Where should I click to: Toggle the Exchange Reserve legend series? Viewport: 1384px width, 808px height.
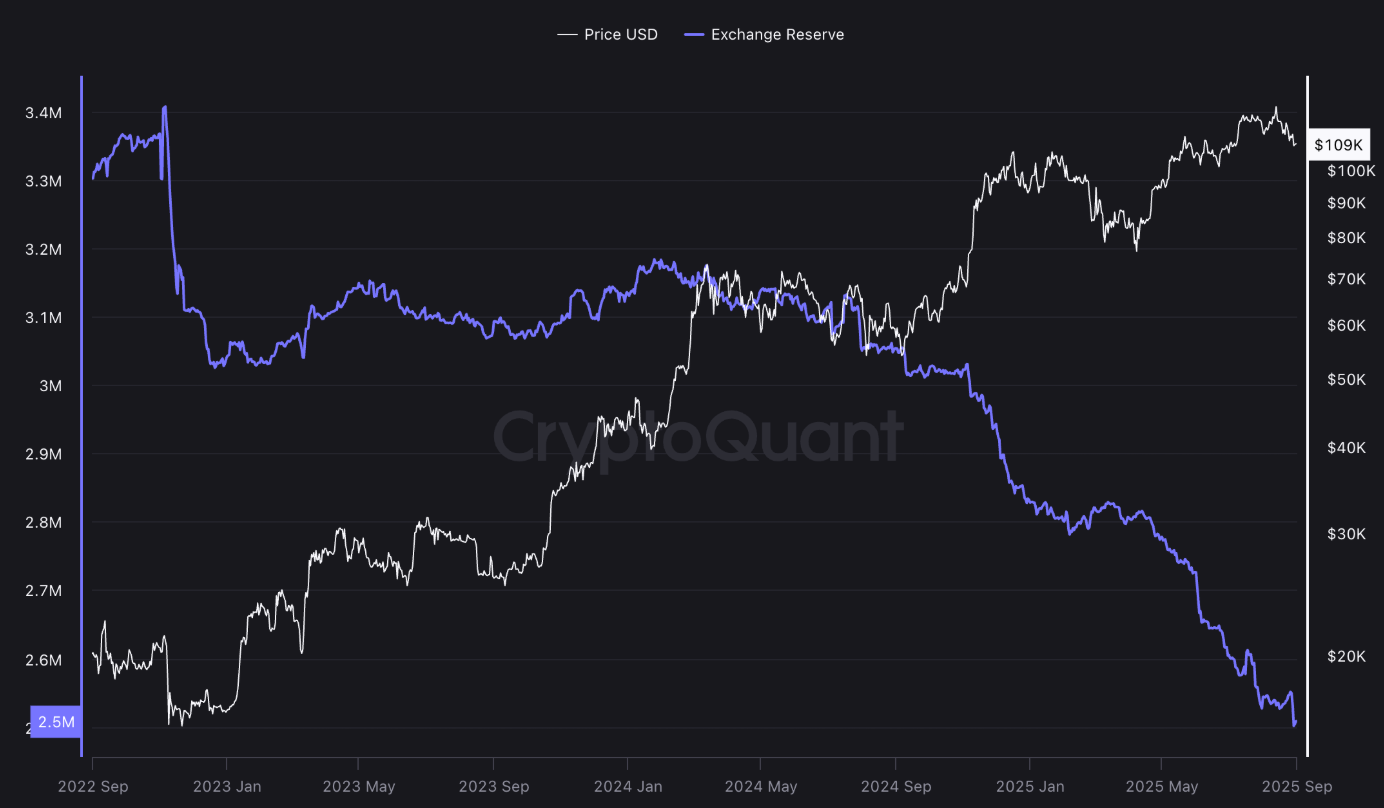[x=777, y=35]
